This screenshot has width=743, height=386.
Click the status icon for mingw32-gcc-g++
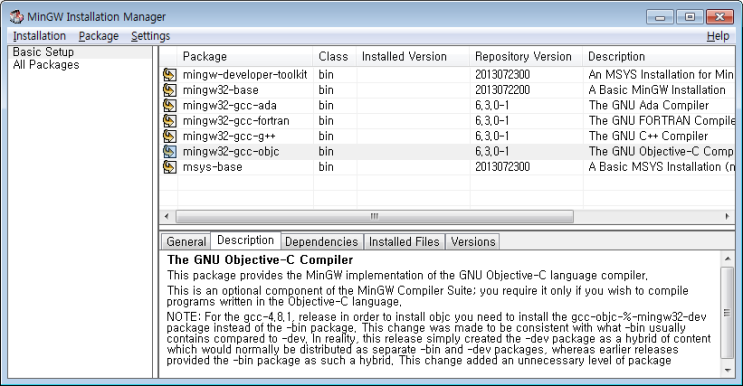click(170, 136)
